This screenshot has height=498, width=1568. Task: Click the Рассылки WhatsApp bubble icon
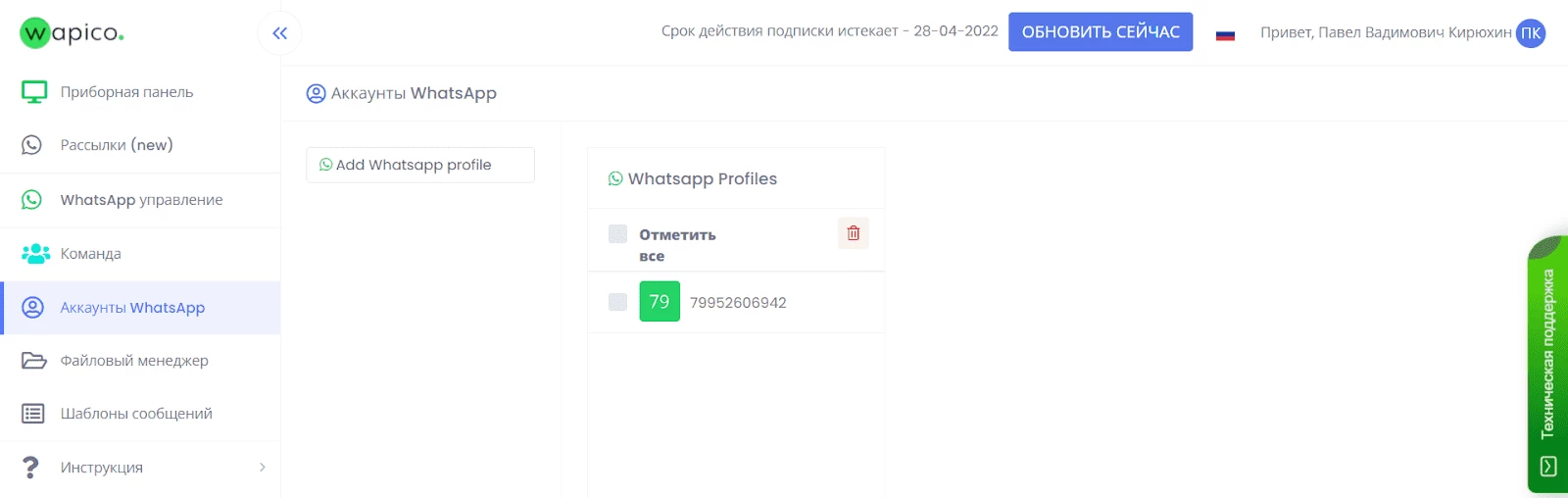[x=32, y=145]
